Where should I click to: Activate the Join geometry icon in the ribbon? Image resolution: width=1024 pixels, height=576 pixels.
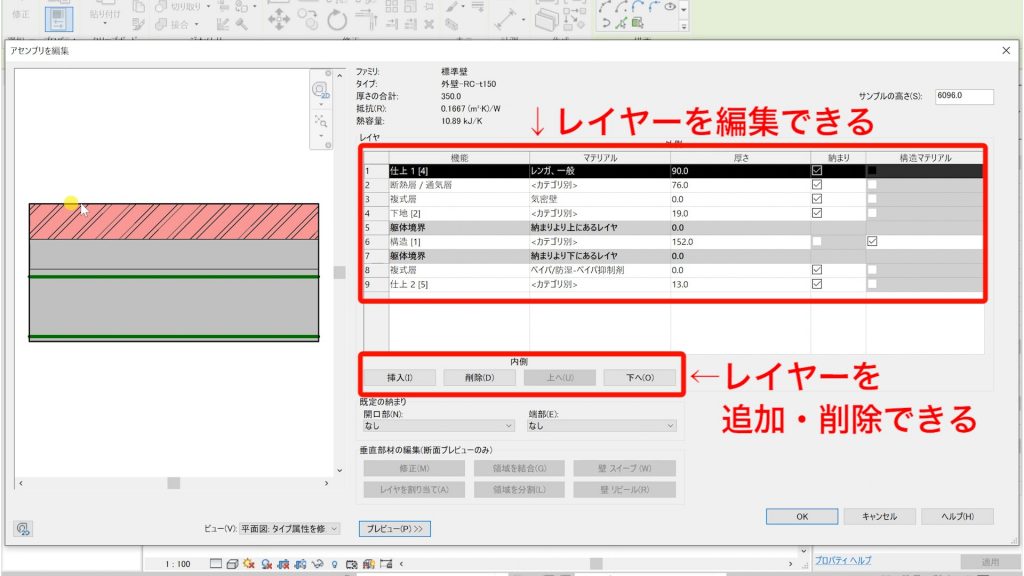pyautogui.click(x=162, y=24)
